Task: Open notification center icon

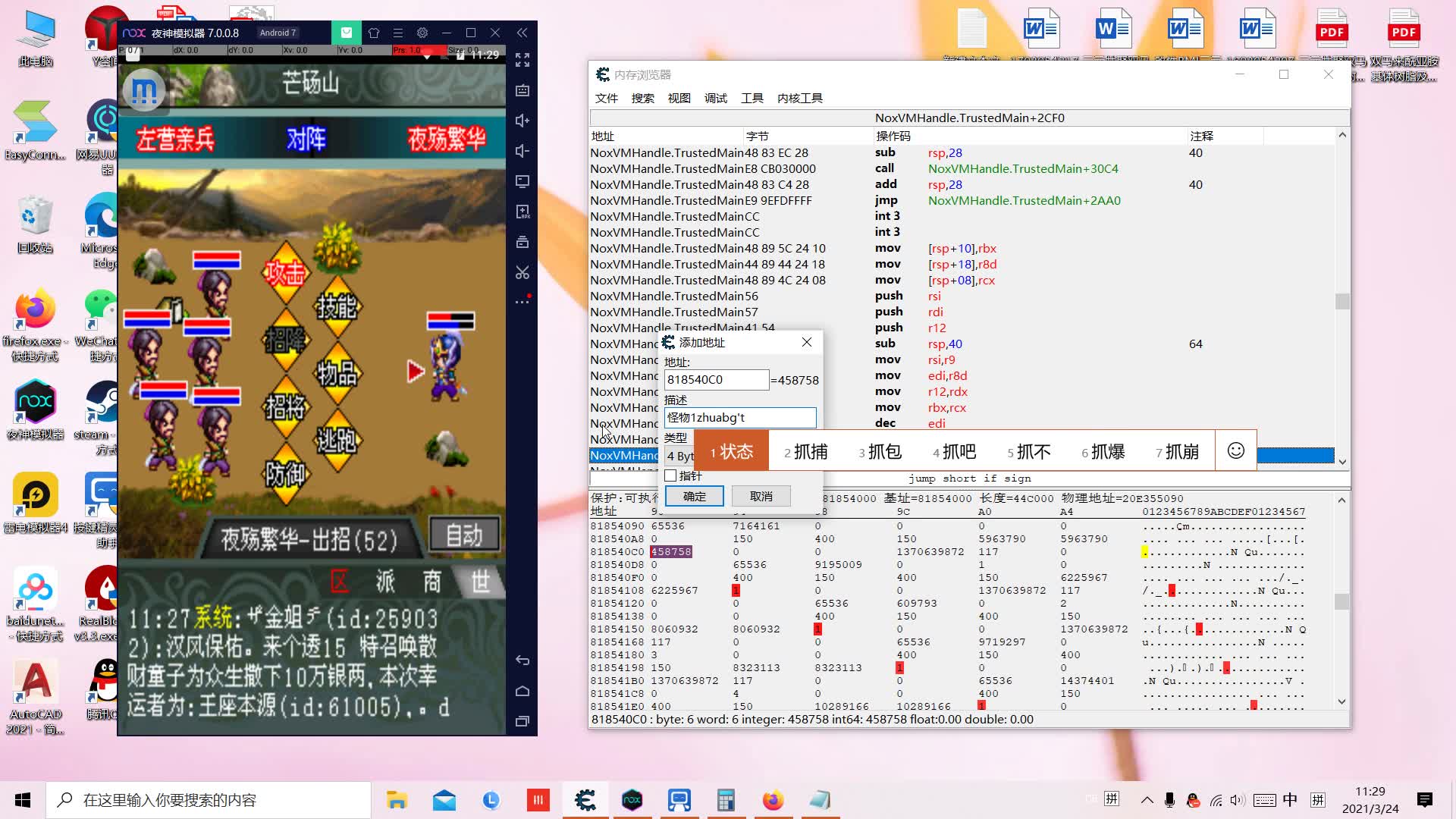Action: coord(1424,800)
